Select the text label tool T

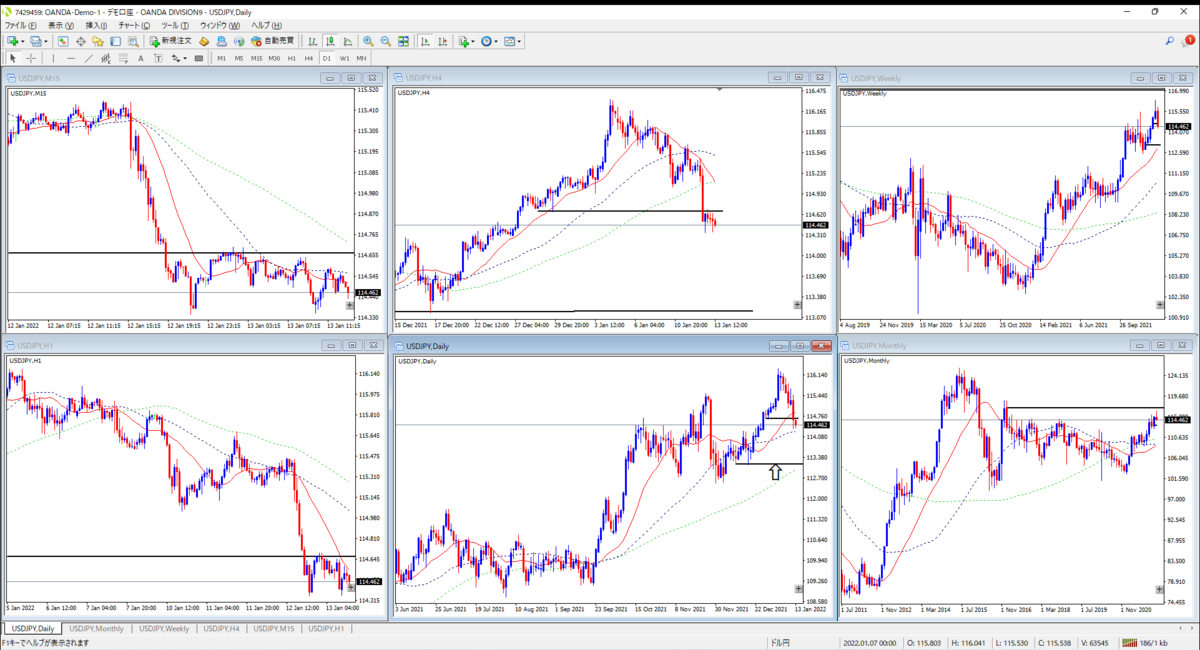(158, 58)
